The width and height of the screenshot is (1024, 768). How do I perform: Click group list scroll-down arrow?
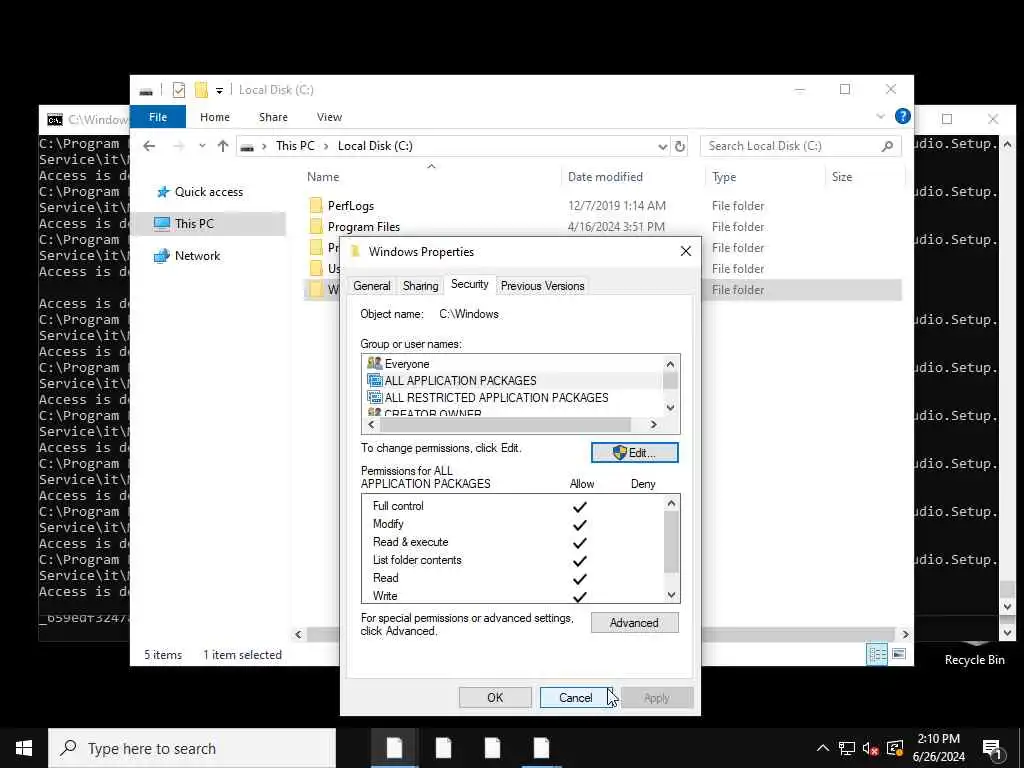(x=671, y=408)
